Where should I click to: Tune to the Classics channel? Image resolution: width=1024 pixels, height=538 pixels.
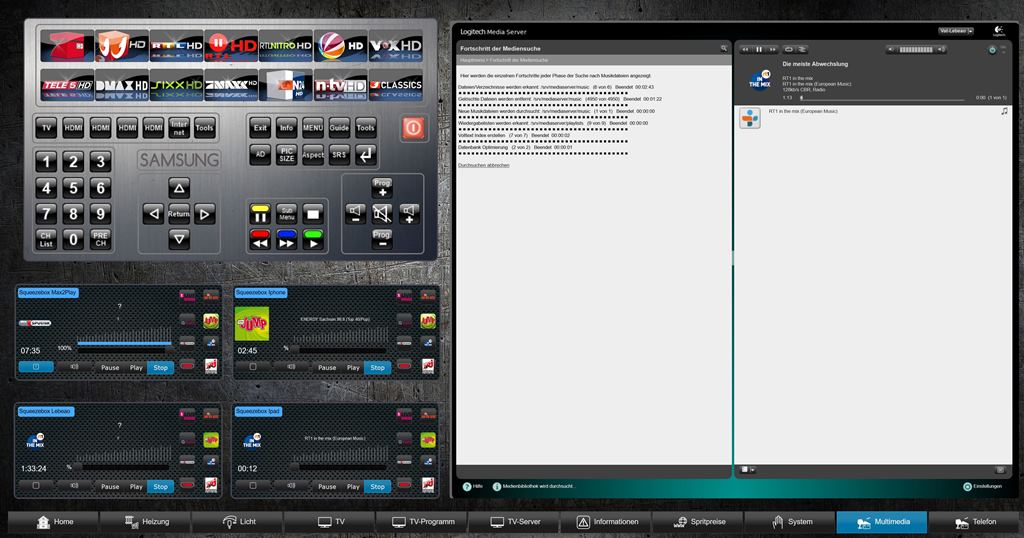(395, 86)
